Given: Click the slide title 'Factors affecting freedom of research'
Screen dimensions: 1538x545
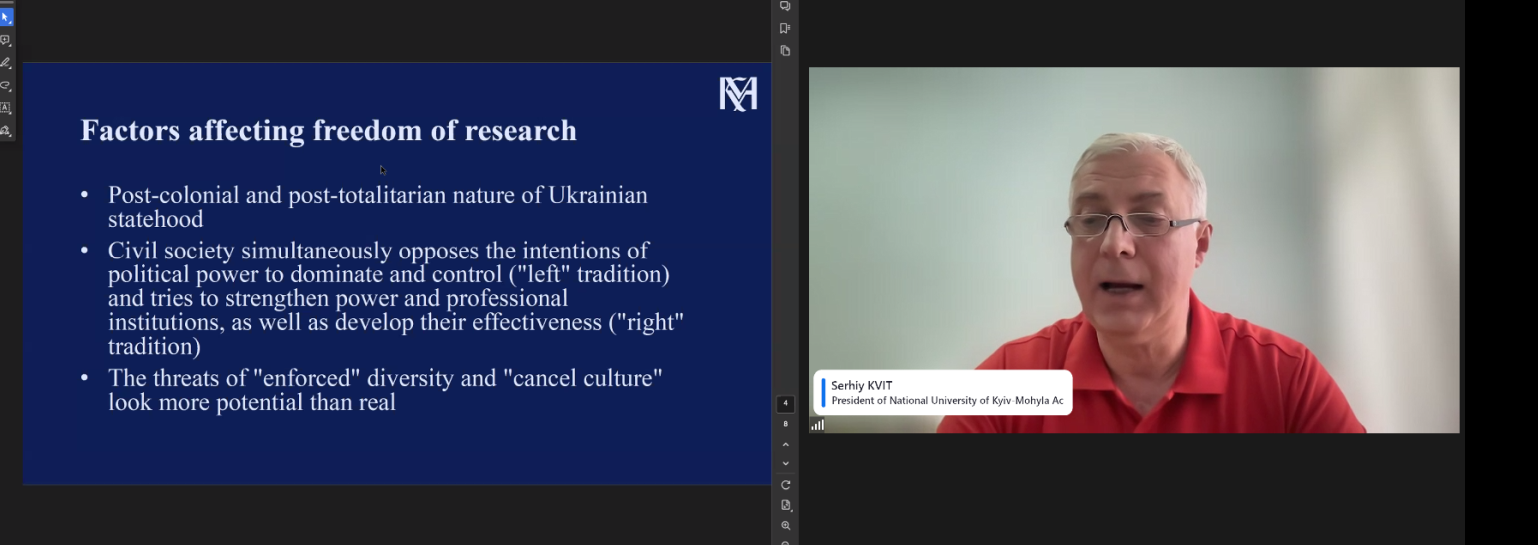Looking at the screenshot, I should click(328, 130).
